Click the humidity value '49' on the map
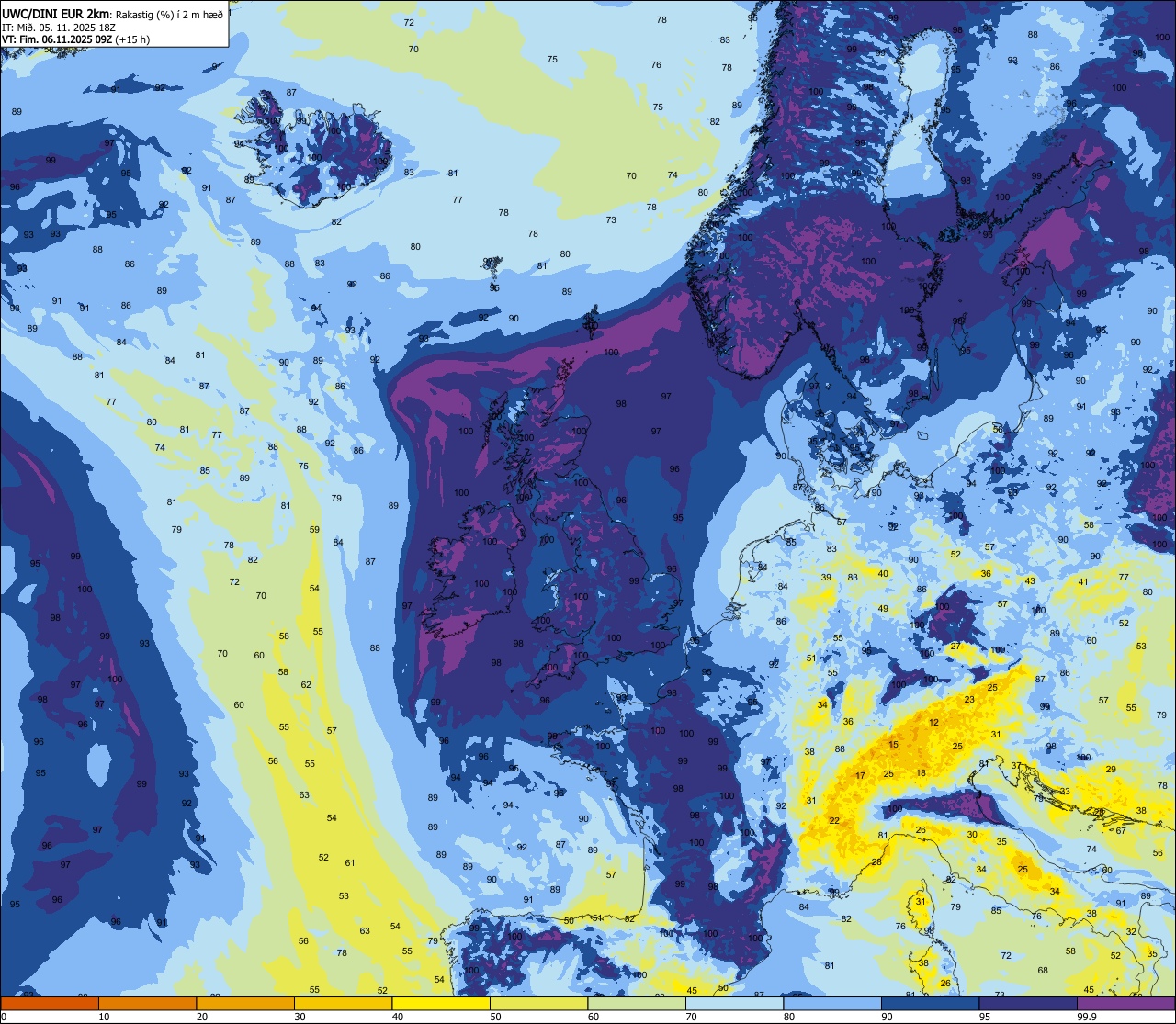Viewport: 1176px width, 1024px height. coord(883,609)
